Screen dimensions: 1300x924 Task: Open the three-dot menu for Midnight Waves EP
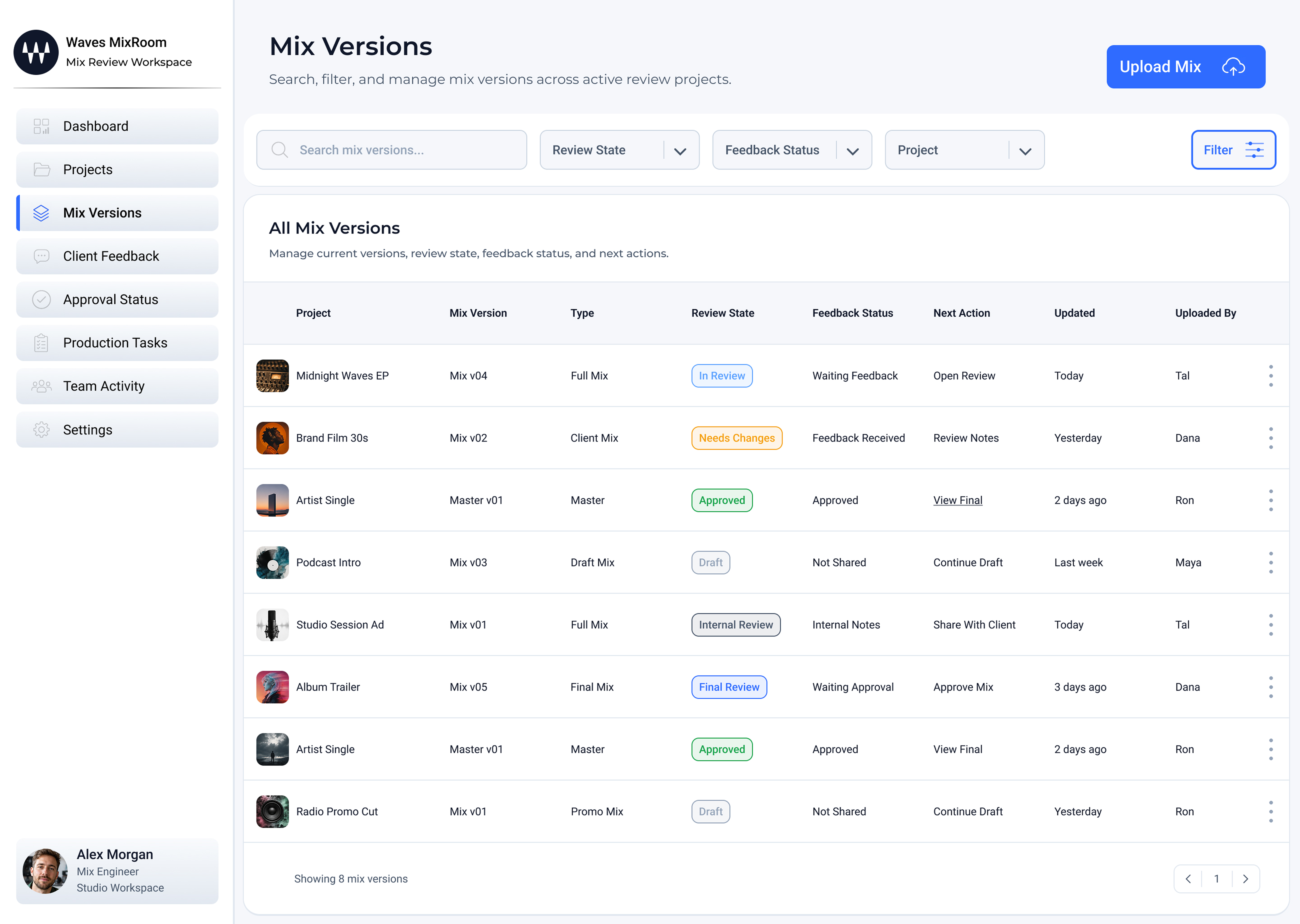point(1270,376)
